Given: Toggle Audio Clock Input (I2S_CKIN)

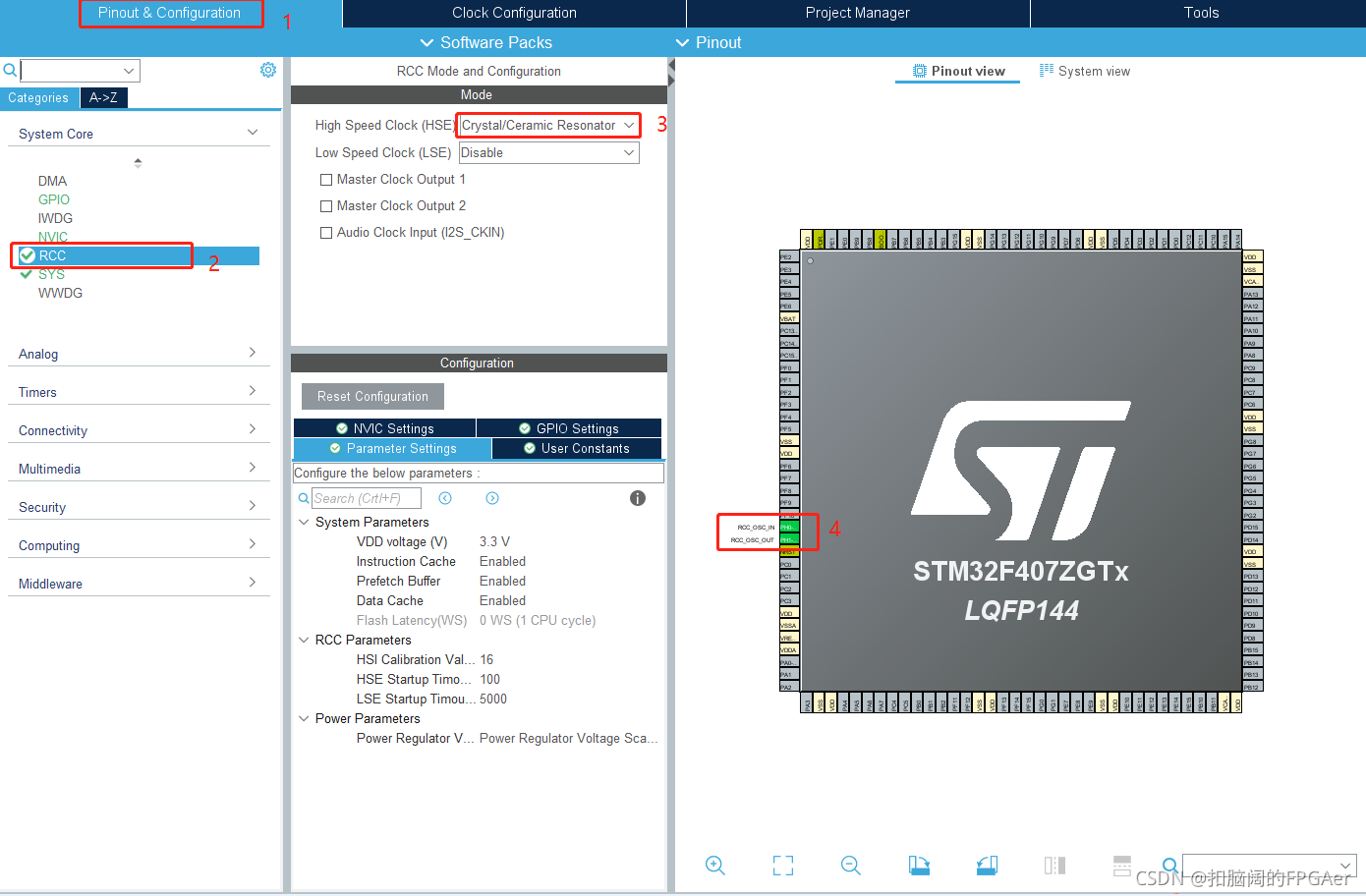Looking at the screenshot, I should point(326,233).
